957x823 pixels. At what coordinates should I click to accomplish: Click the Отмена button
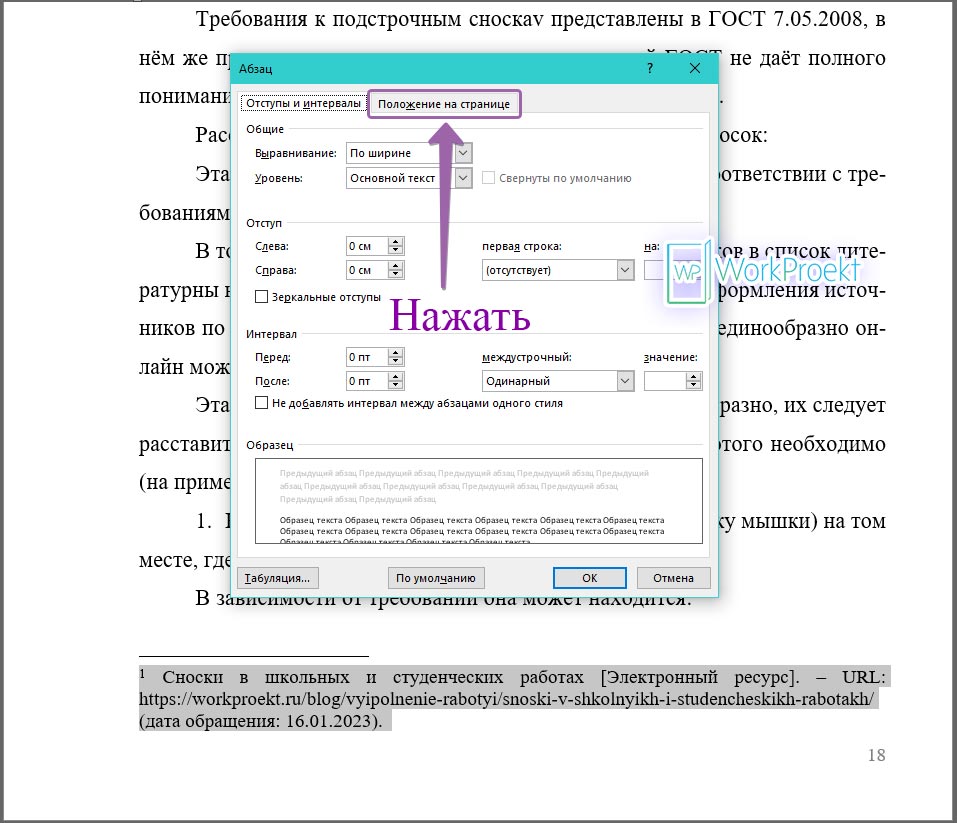tap(672, 577)
